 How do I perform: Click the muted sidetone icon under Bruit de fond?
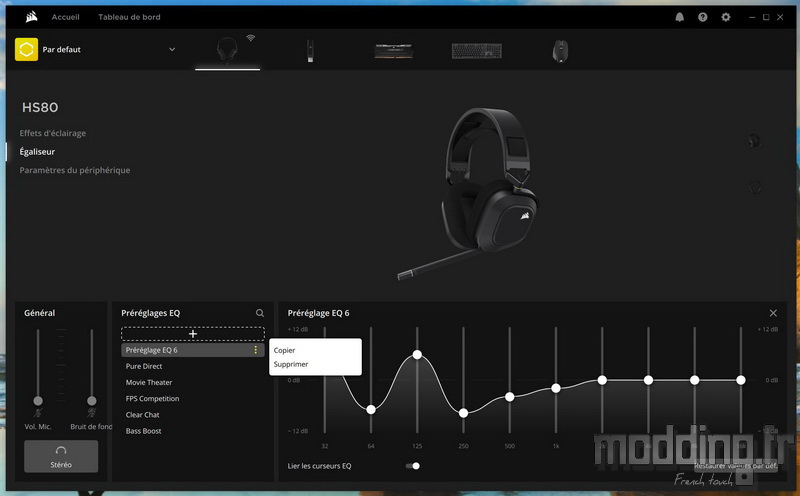tap(91, 412)
